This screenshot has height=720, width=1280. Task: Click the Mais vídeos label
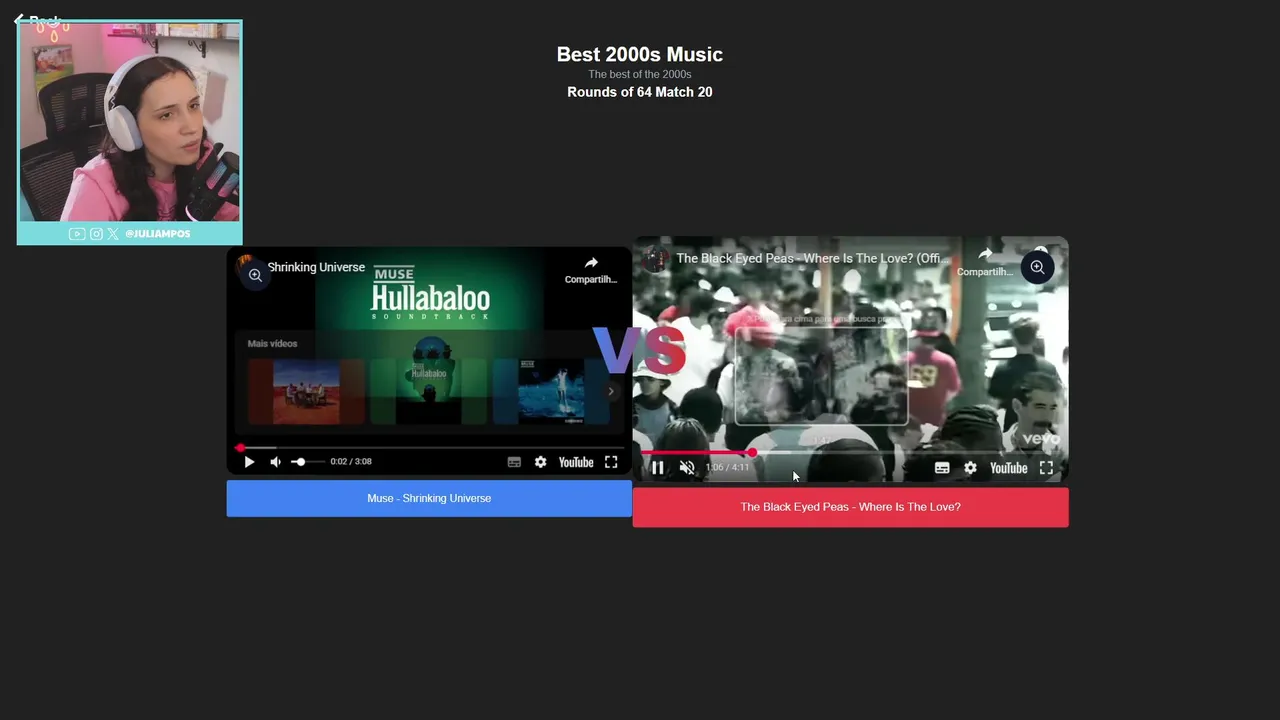(272, 343)
